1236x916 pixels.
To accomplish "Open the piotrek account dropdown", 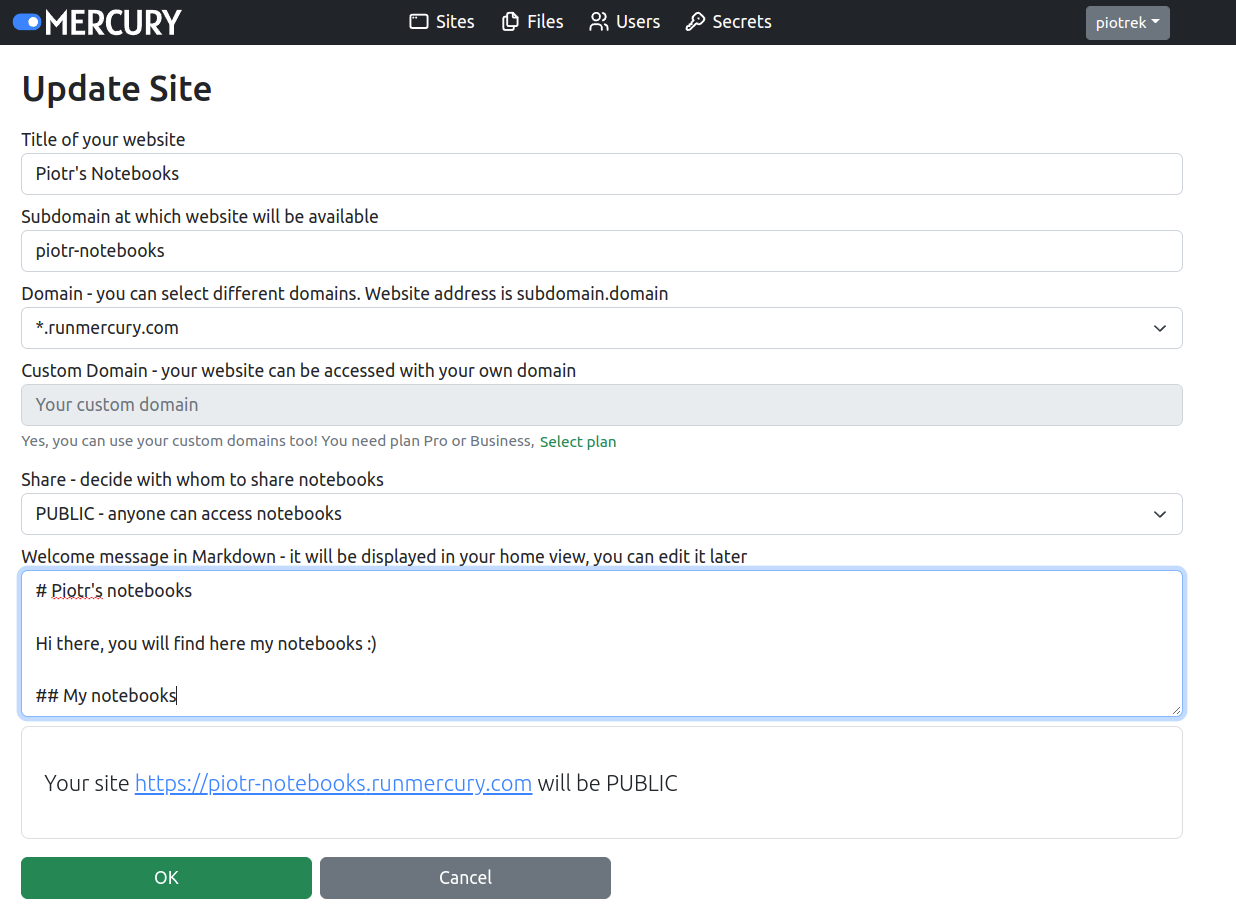I will click(x=1127, y=23).
